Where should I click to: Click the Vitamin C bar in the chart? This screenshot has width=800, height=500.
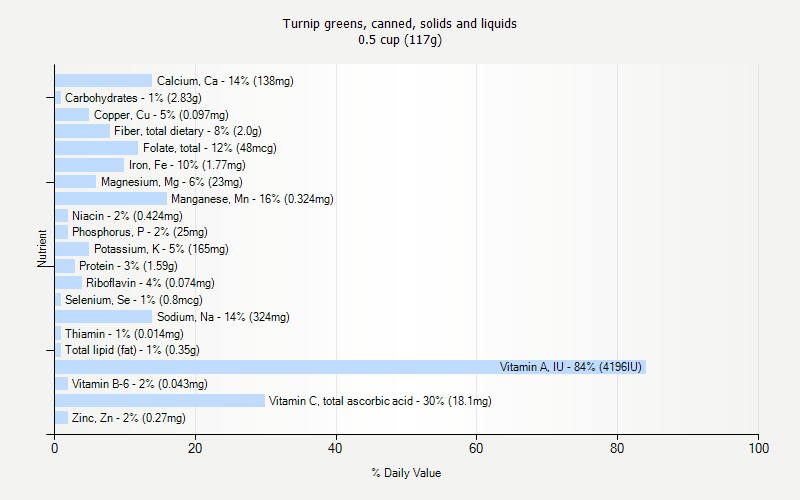click(x=160, y=401)
